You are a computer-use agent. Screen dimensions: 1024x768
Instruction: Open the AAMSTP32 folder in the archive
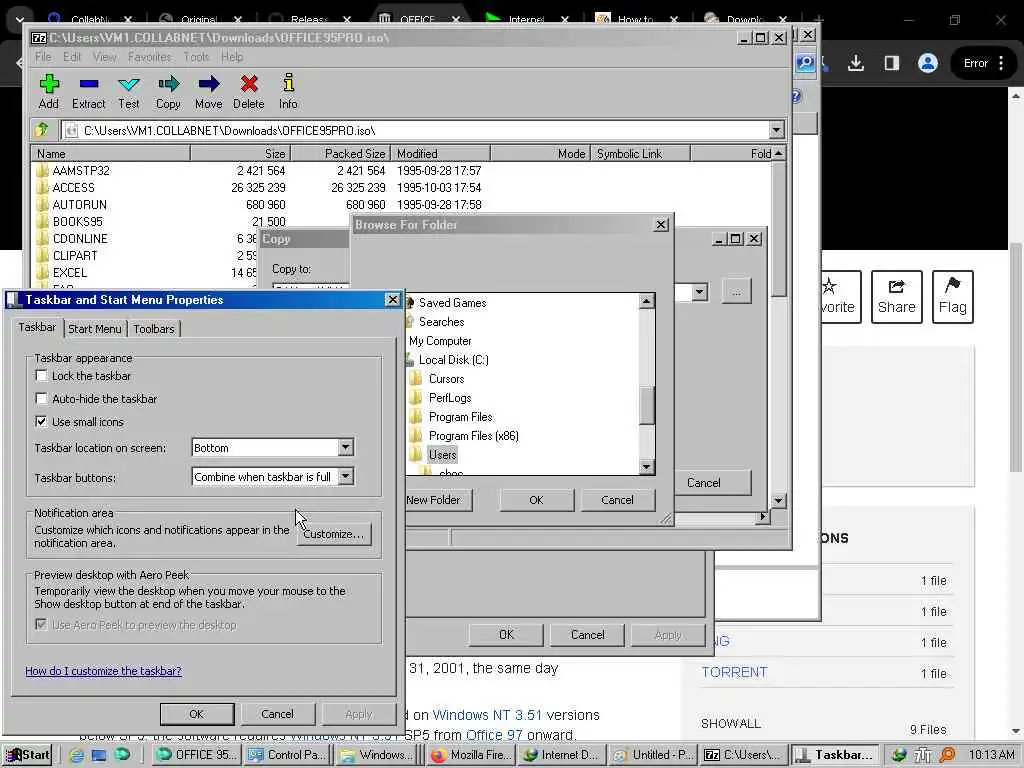[x=81, y=170]
